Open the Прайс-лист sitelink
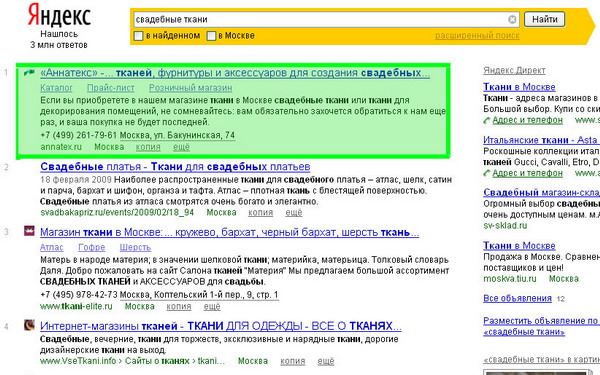This screenshot has height=375, width=600. pos(111,88)
